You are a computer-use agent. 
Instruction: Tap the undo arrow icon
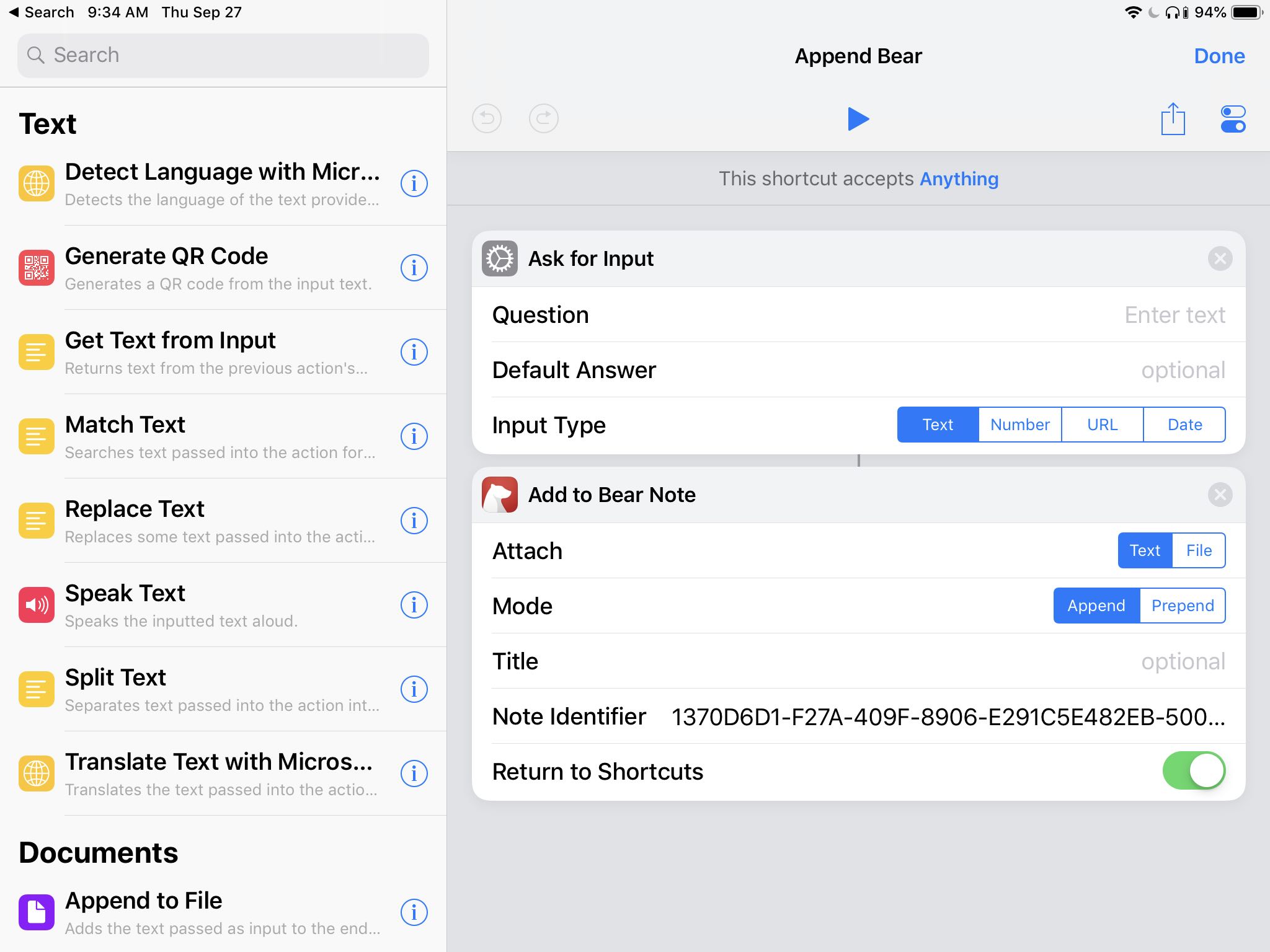point(487,119)
